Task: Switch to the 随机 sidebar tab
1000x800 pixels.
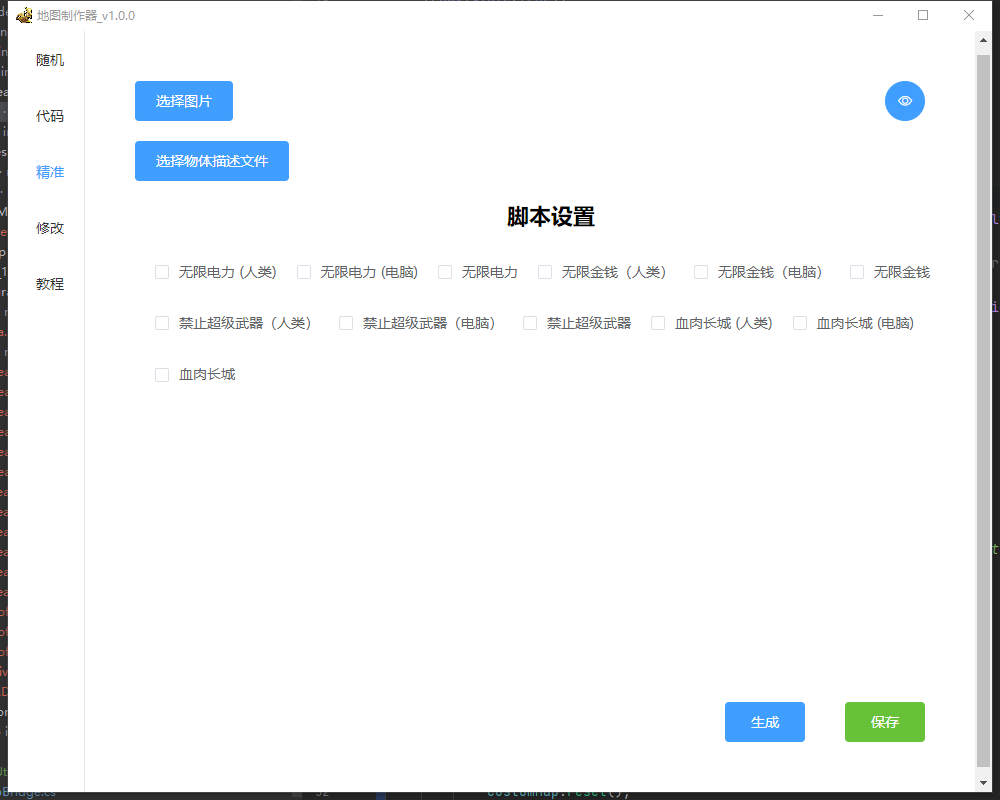Action: point(50,60)
